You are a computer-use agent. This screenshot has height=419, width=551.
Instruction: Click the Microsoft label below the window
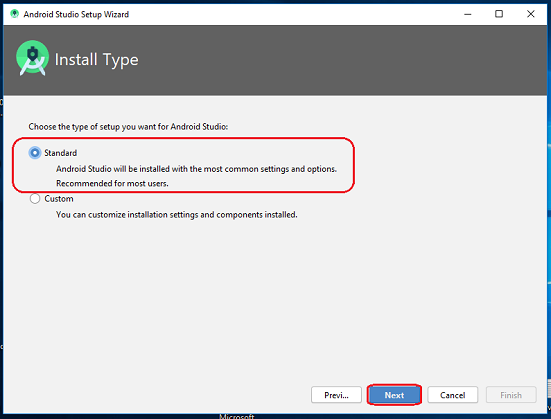[236, 416]
